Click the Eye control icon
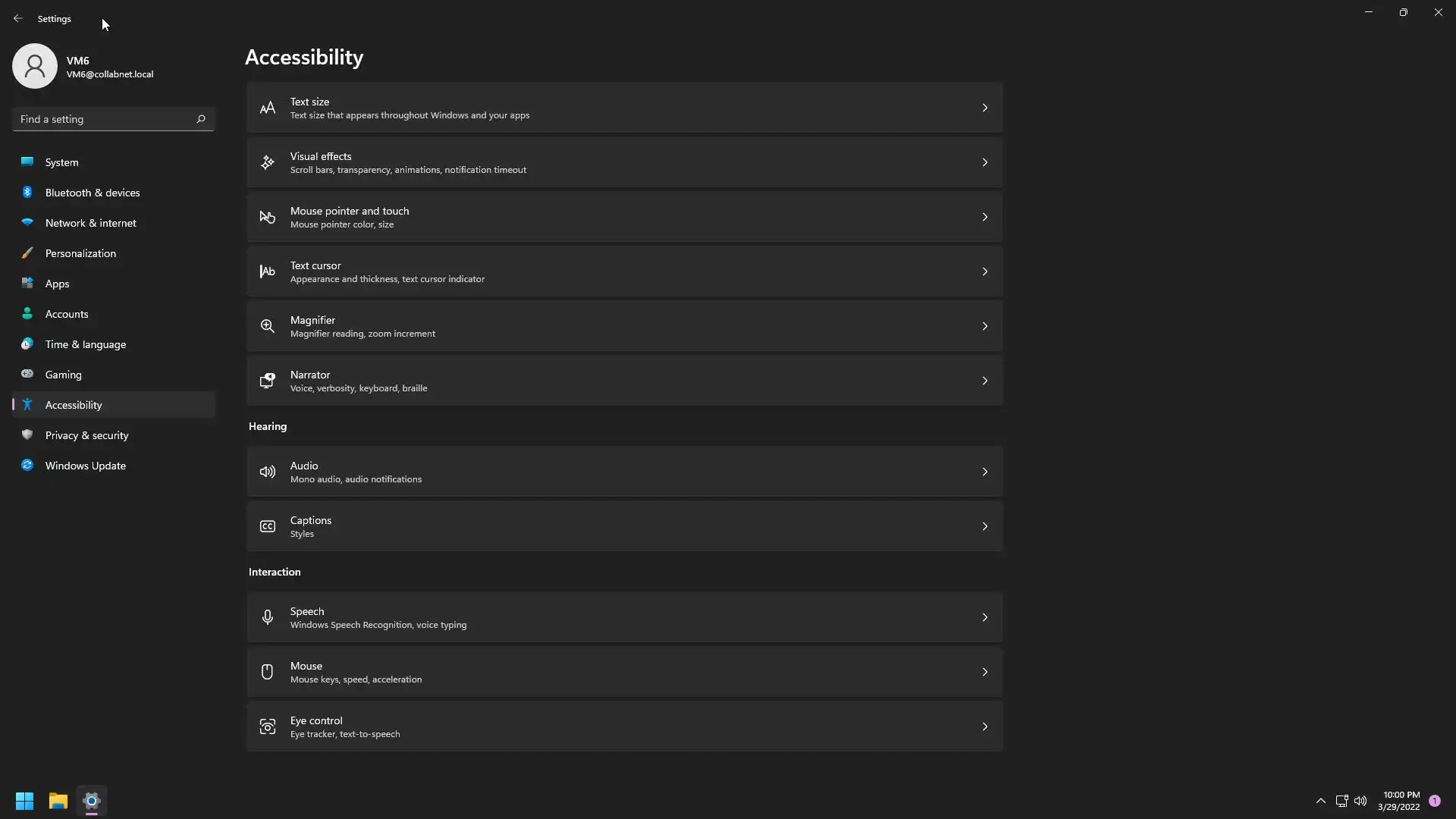This screenshot has height=819, width=1456. (x=267, y=726)
